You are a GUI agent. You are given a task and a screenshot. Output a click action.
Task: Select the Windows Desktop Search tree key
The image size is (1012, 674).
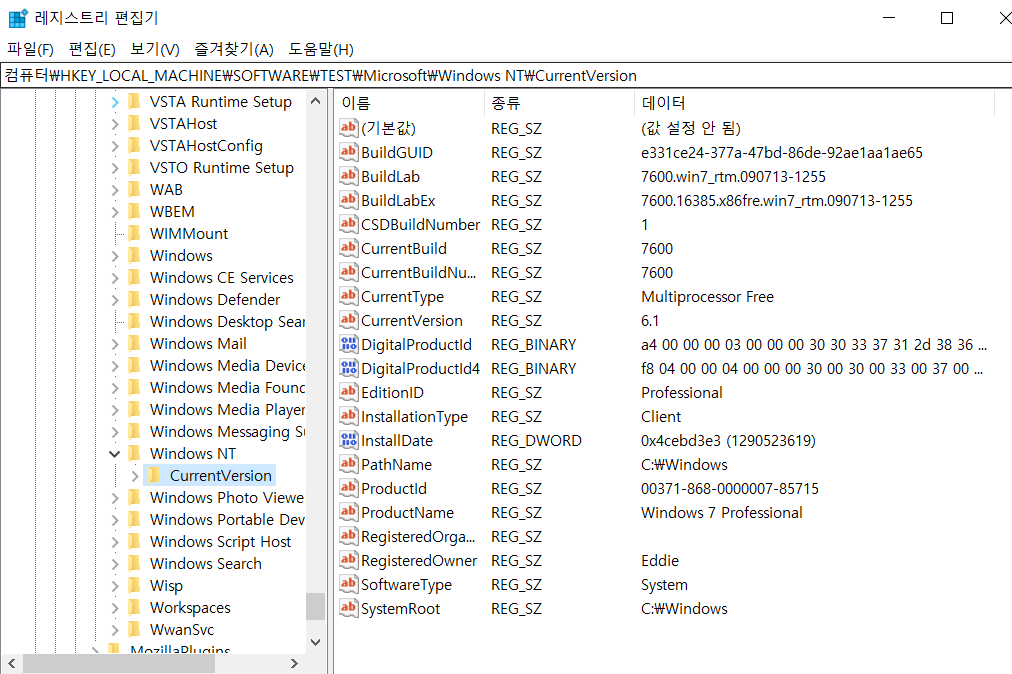(227, 322)
